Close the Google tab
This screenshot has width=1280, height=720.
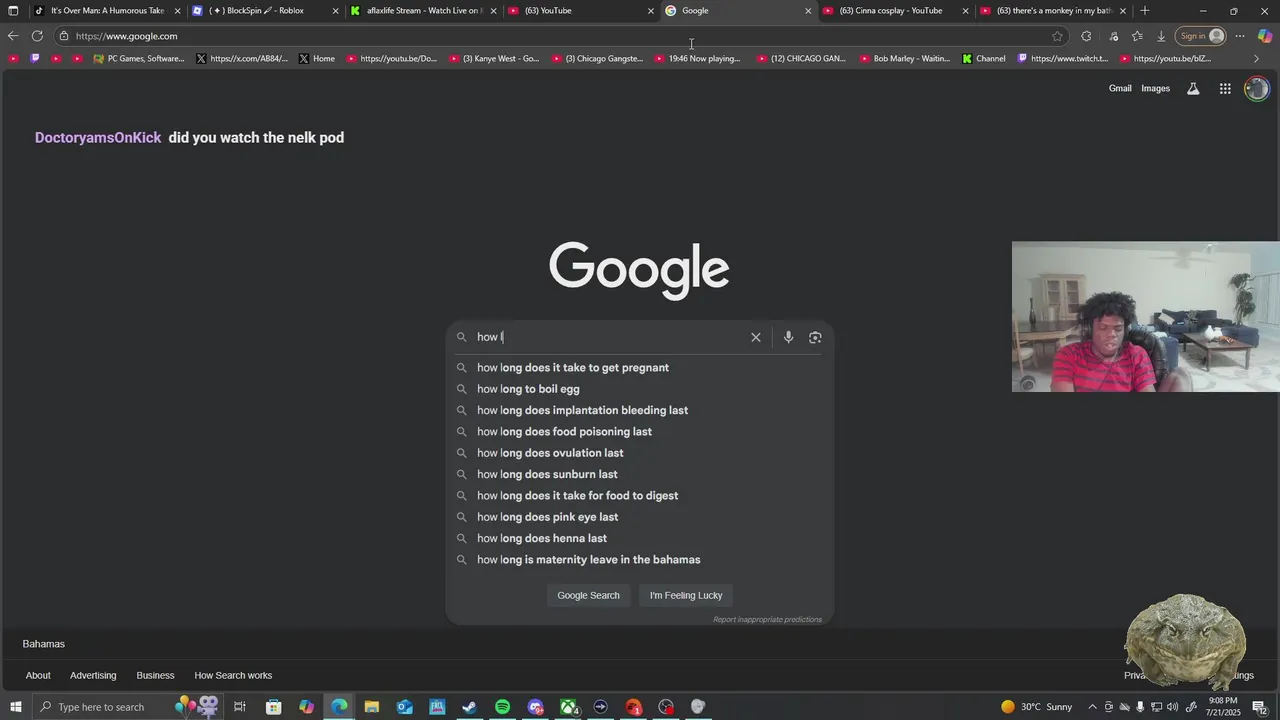[808, 11]
